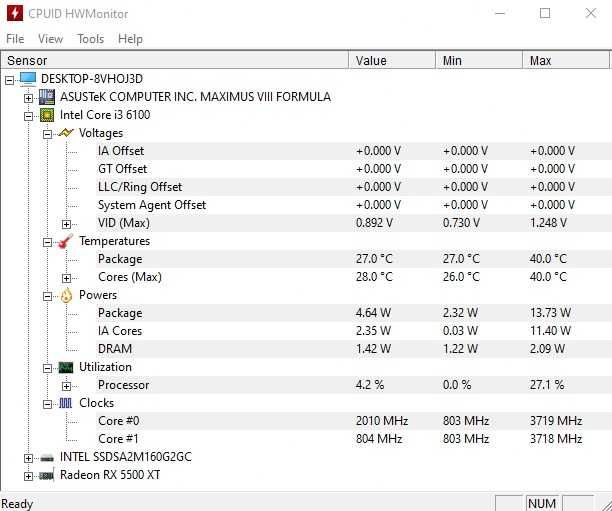Click the 0.03 W IA Cores minimum

pos(460,331)
